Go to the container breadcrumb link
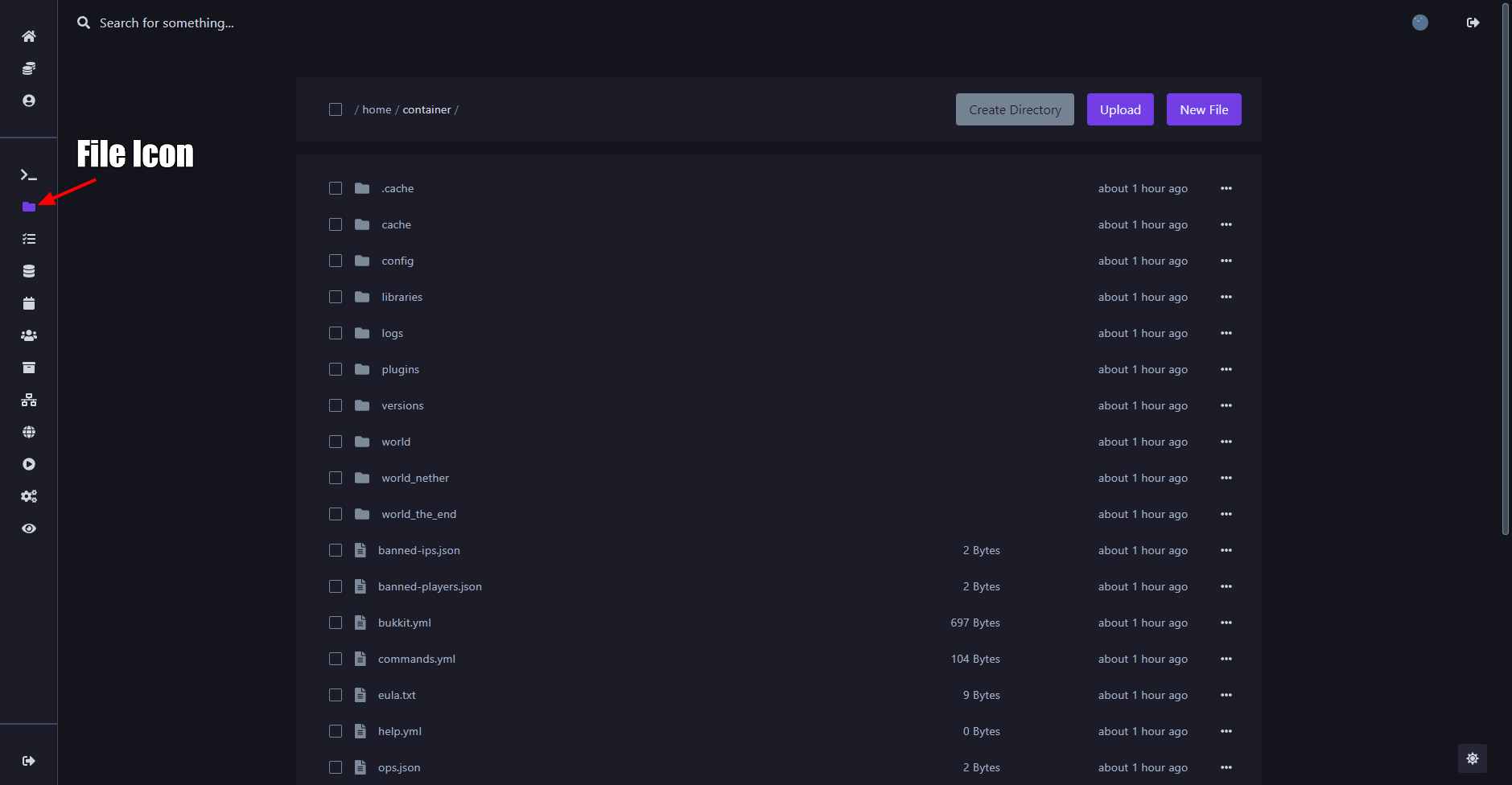 coord(426,109)
